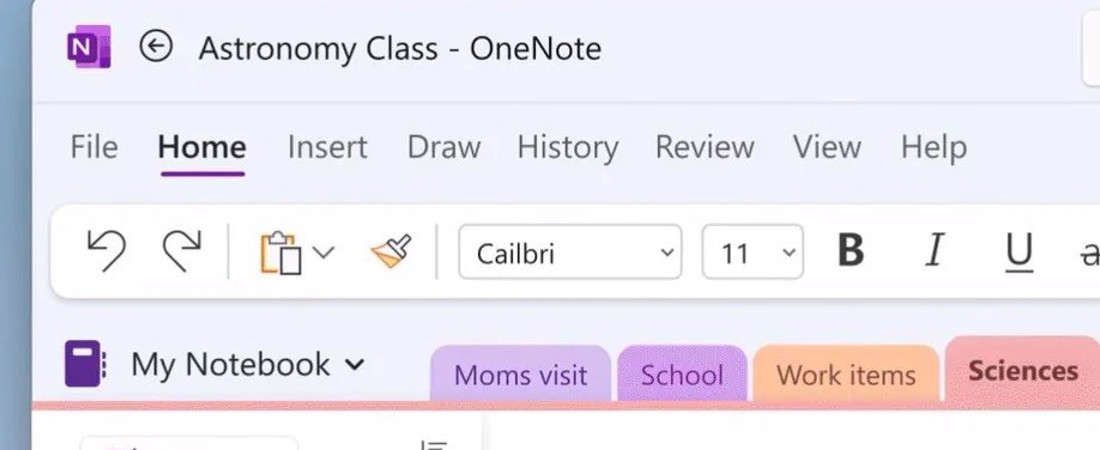This screenshot has width=1100, height=450.
Task: Click the Paste clipboard icon
Action: (281, 253)
